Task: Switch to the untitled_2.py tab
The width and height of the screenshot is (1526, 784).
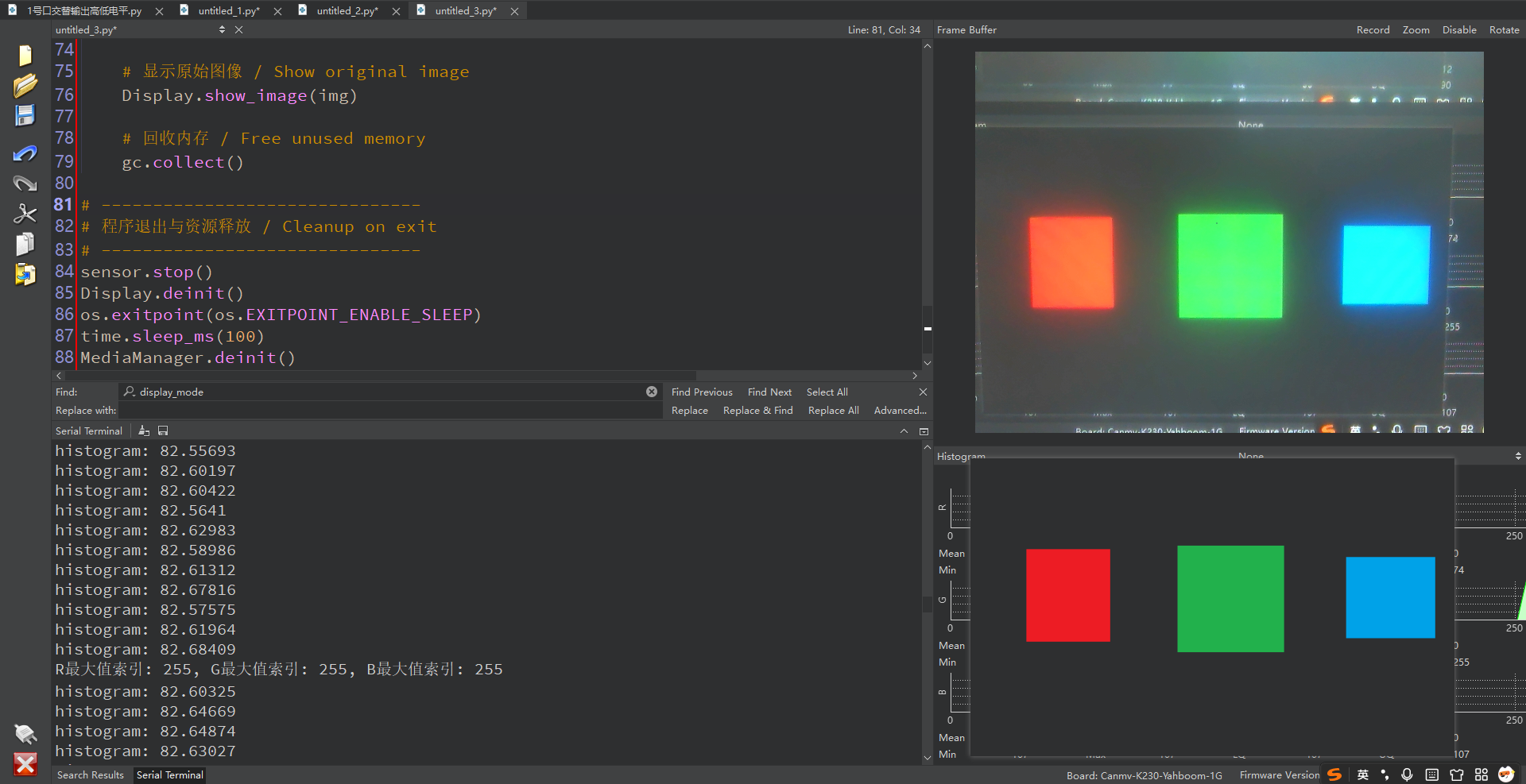Action: coord(347,10)
